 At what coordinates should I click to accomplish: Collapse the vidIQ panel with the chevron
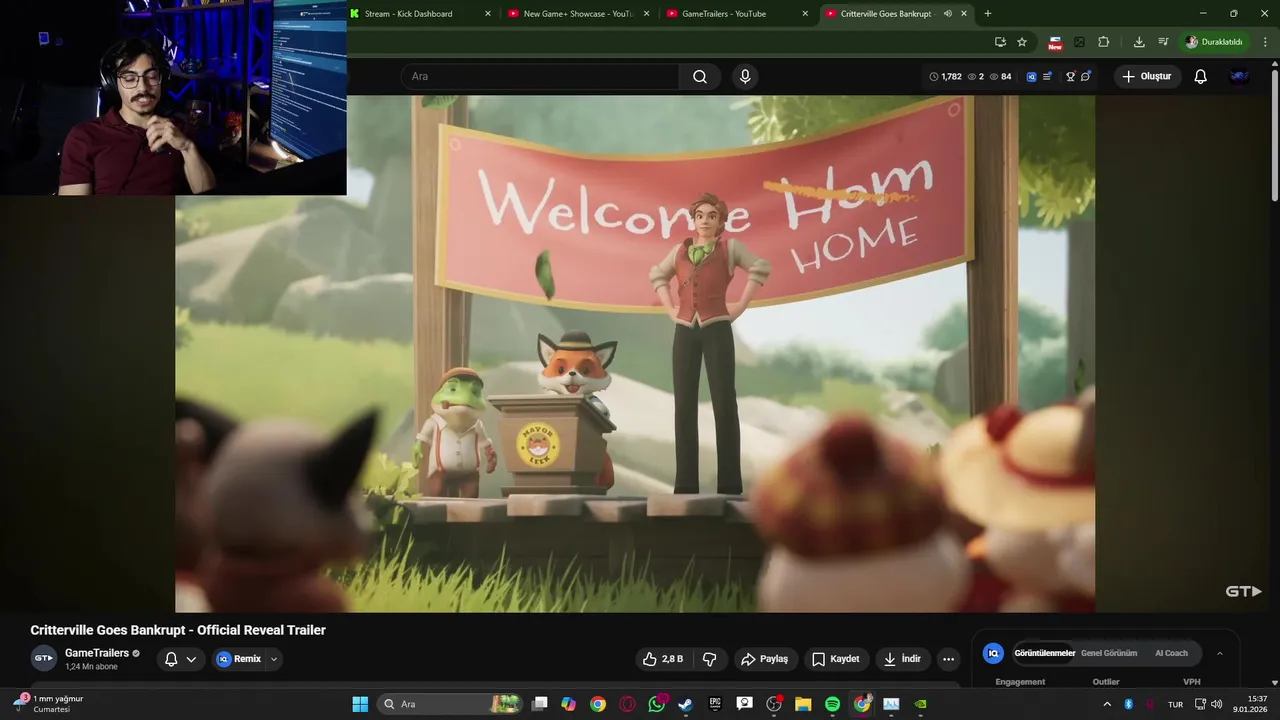pos(1219,653)
